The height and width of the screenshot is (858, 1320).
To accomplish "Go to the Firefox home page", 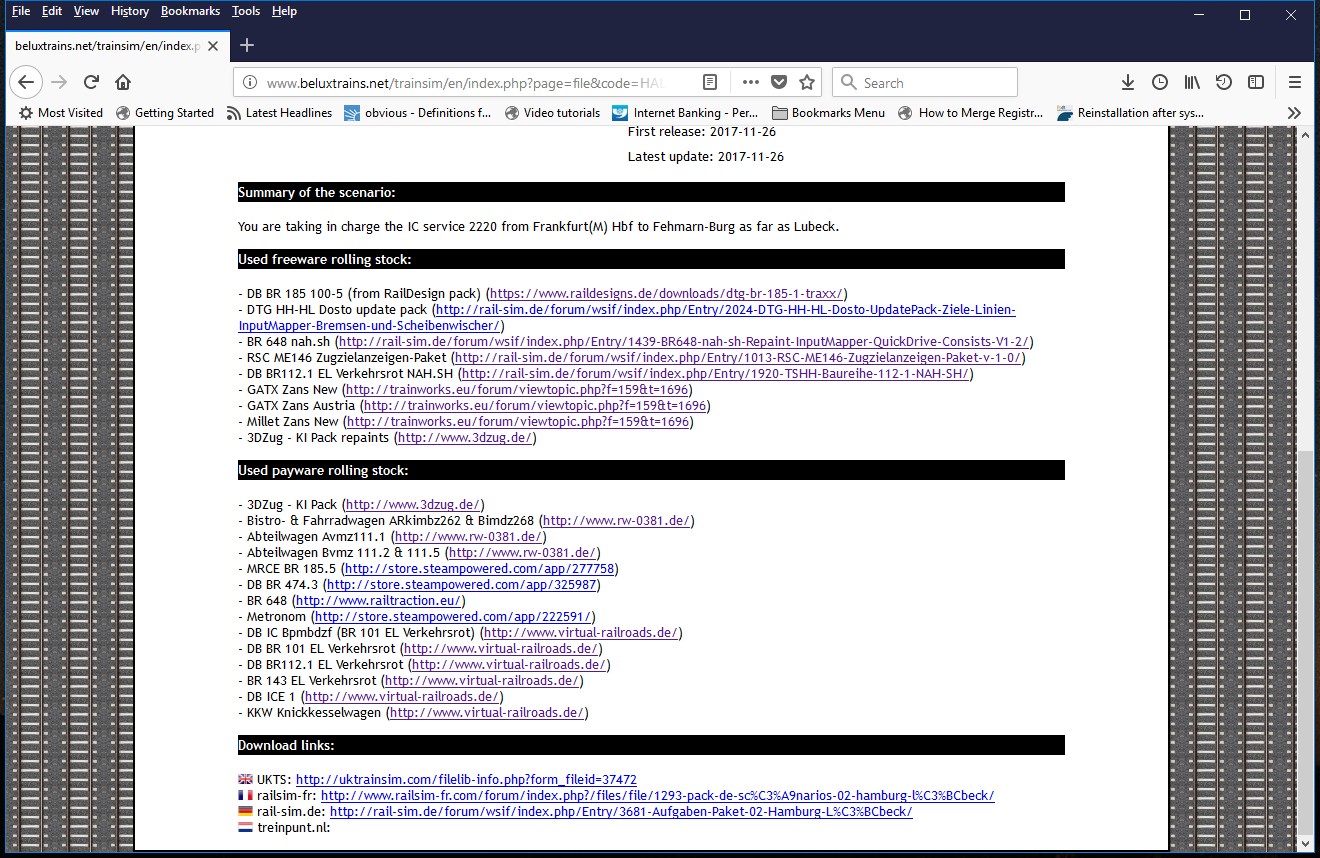I will tap(123, 82).
